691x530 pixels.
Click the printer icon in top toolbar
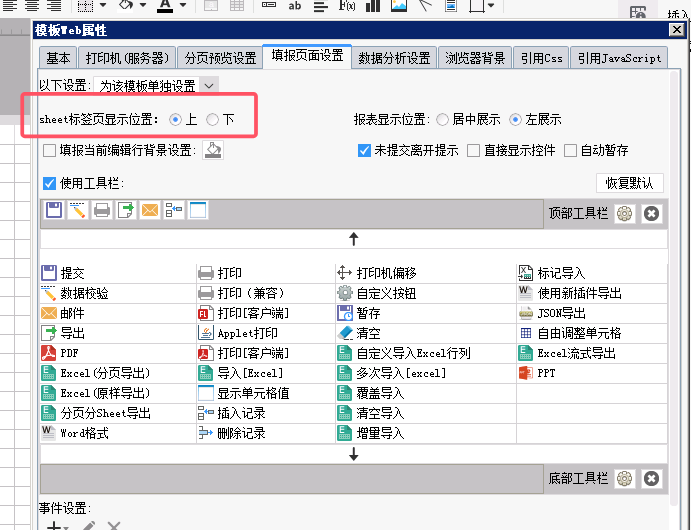coord(102,210)
